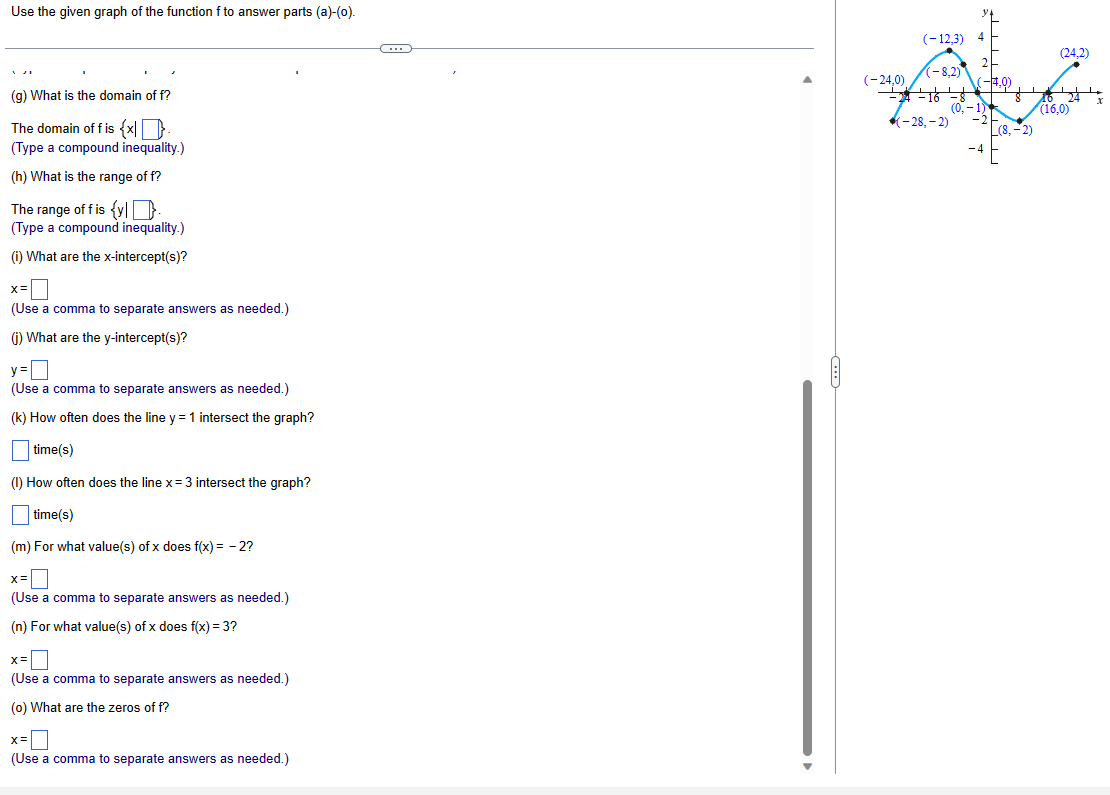Select the x-intercepts answer box in part (i)
This screenshot has width=1110, height=795.
point(37,288)
